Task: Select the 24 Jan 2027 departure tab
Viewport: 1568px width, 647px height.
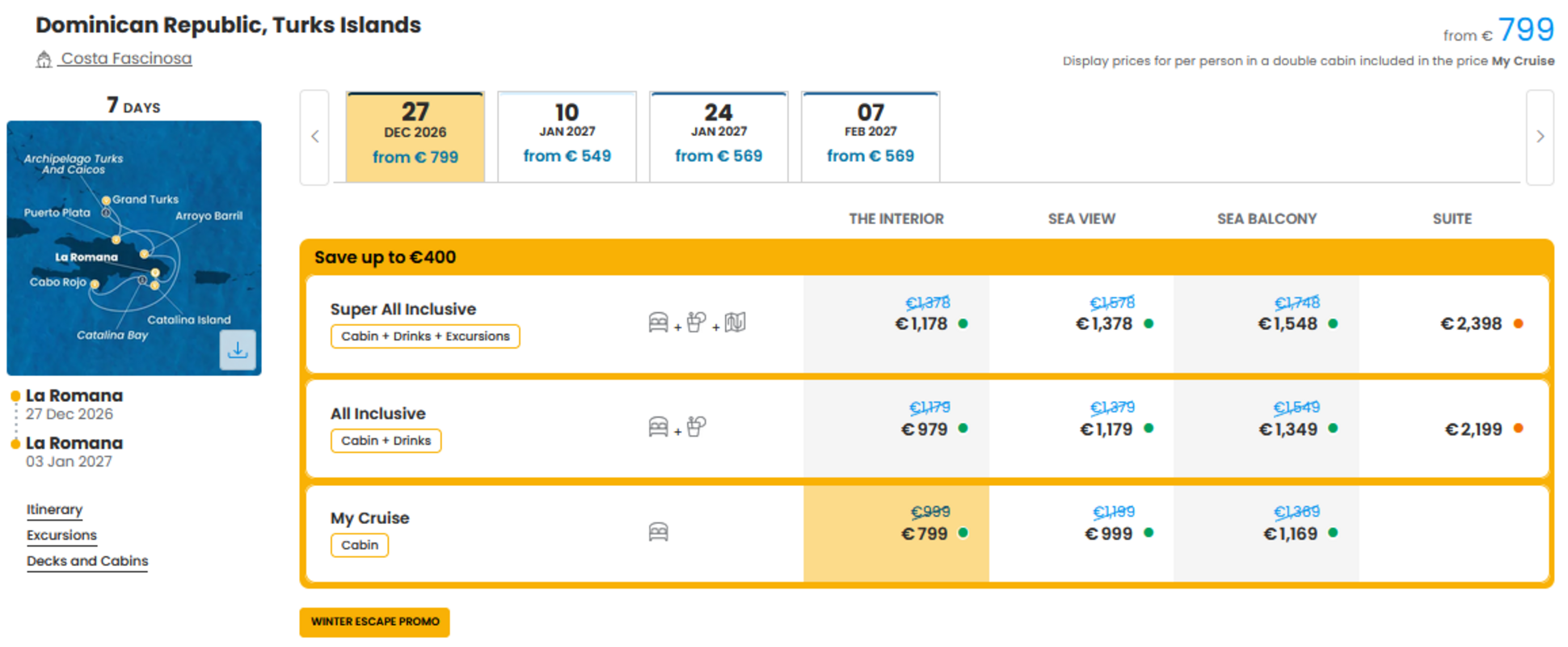Action: coord(719,137)
